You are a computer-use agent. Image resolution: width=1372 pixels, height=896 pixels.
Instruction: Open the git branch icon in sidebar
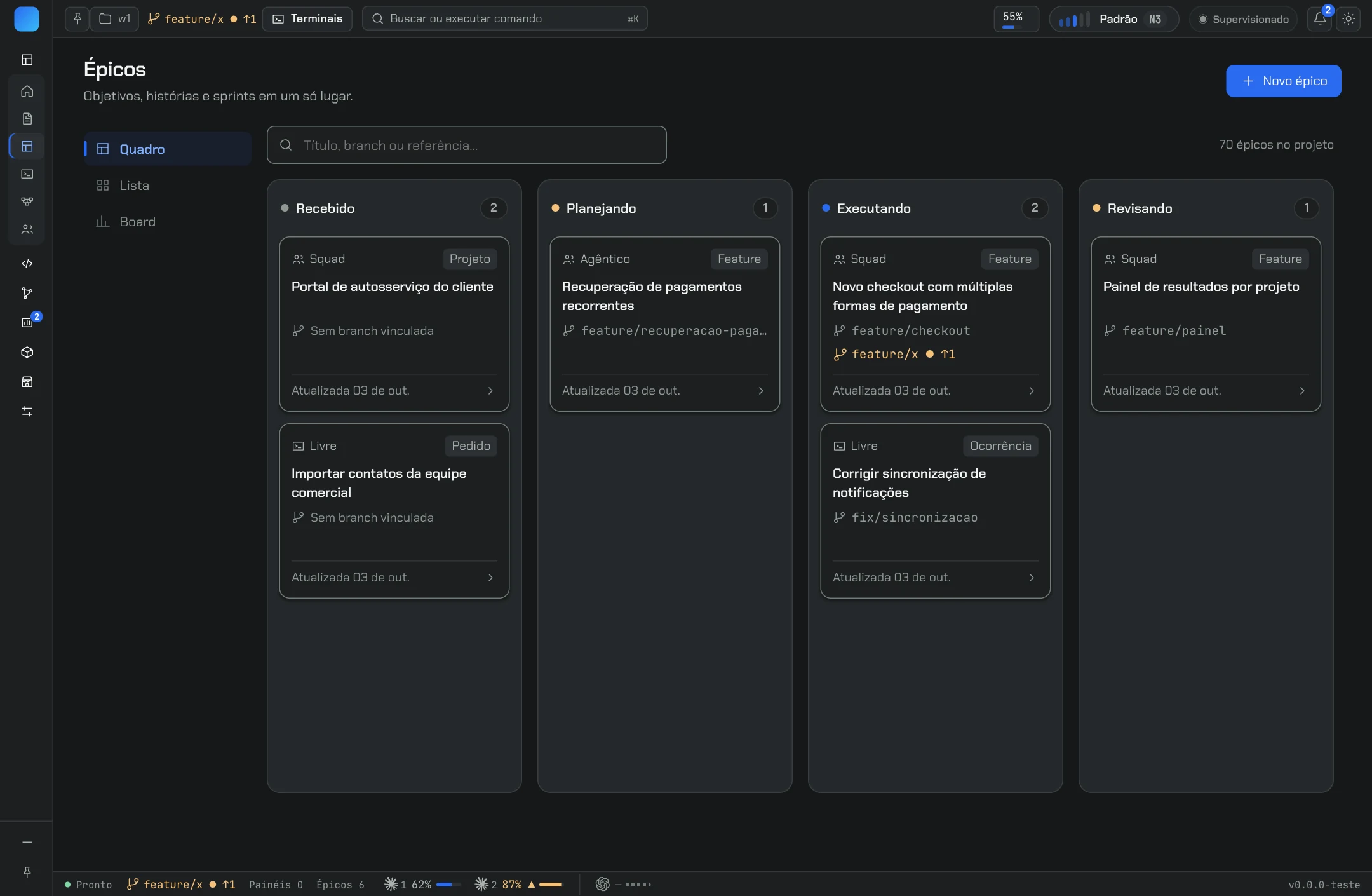click(x=27, y=293)
